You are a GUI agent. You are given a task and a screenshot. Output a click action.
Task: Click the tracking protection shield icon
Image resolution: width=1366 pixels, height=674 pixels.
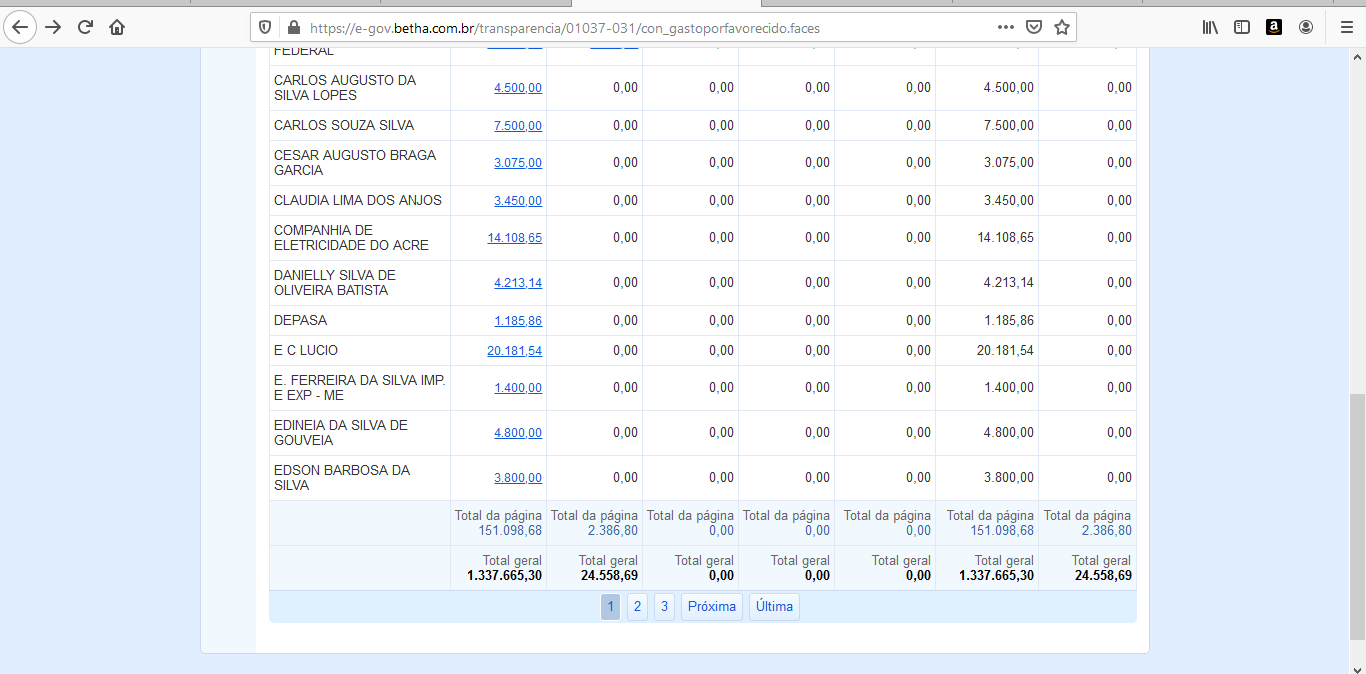tap(265, 27)
